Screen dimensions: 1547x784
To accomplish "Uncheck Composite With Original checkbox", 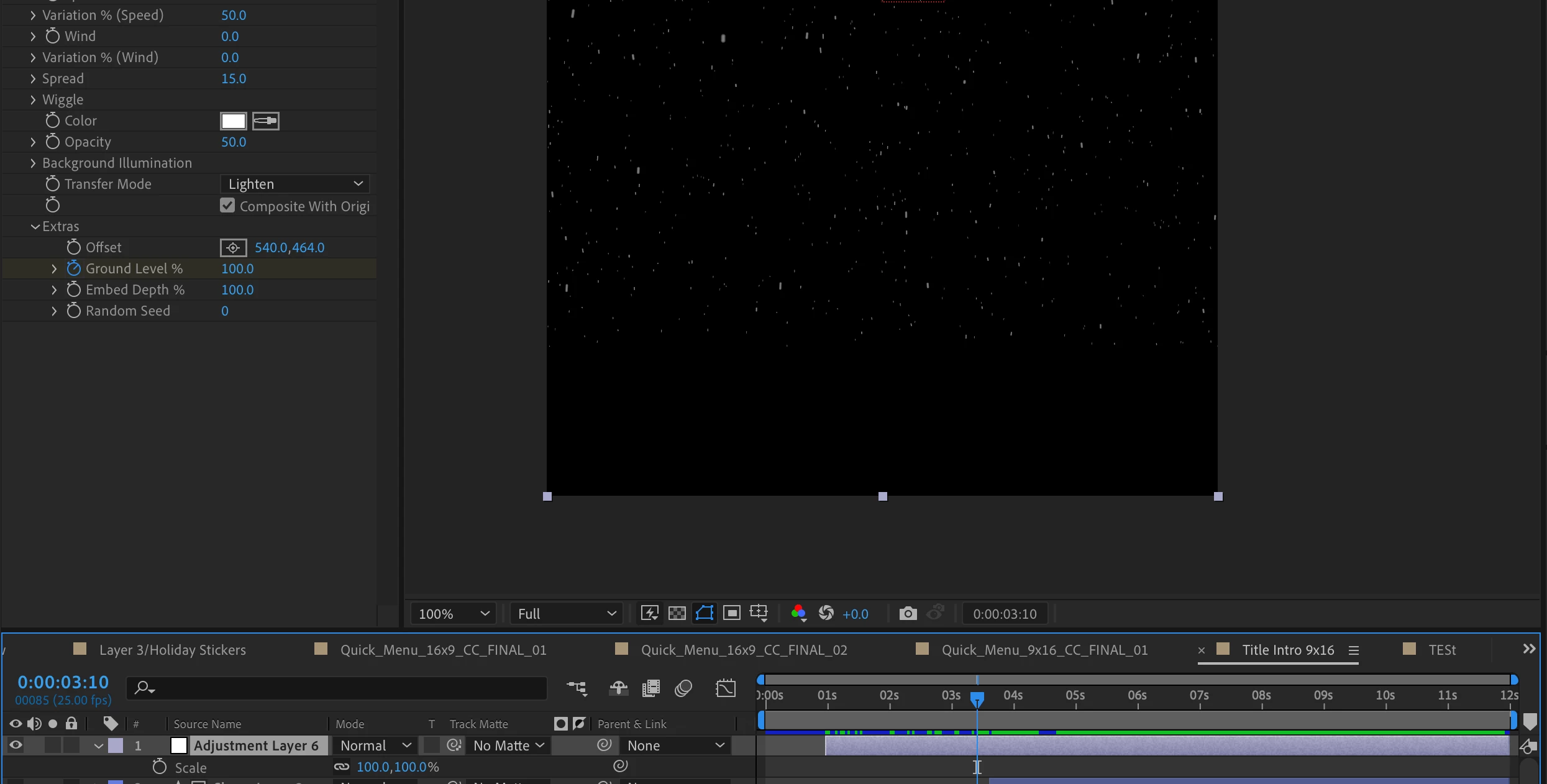I will click(x=227, y=206).
